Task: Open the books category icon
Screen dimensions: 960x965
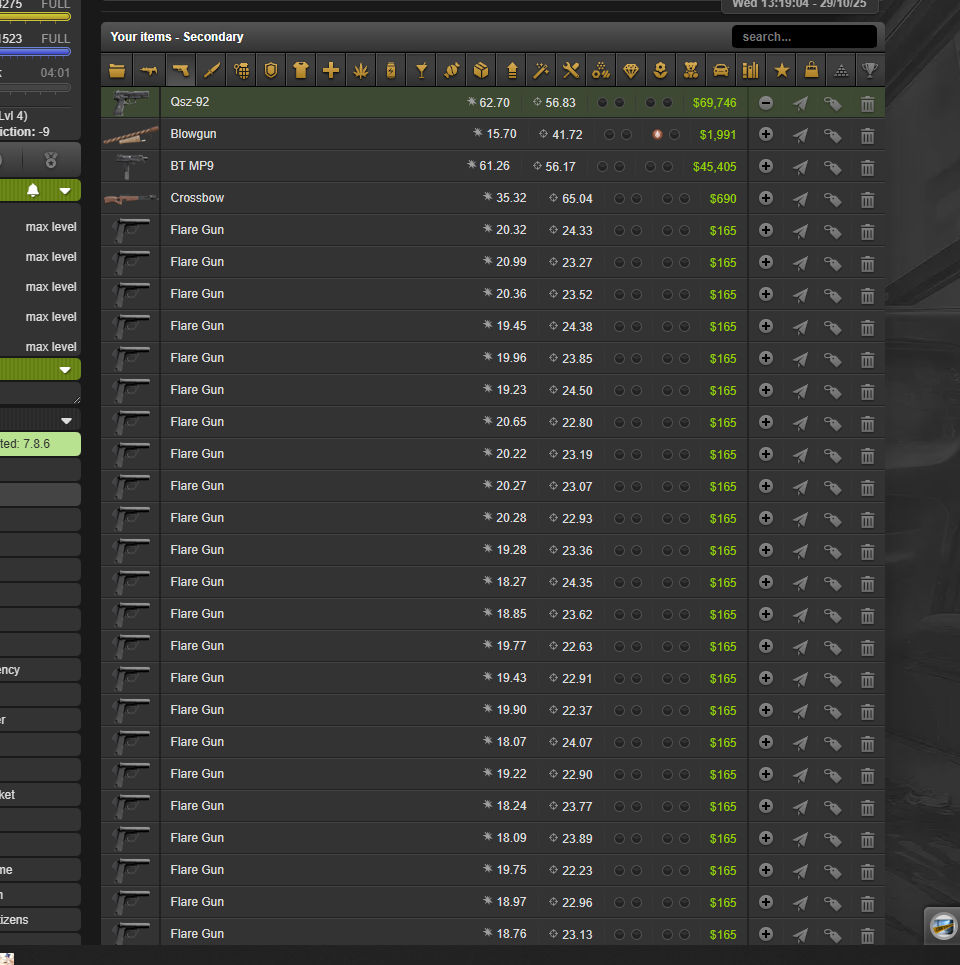Action: [x=751, y=71]
